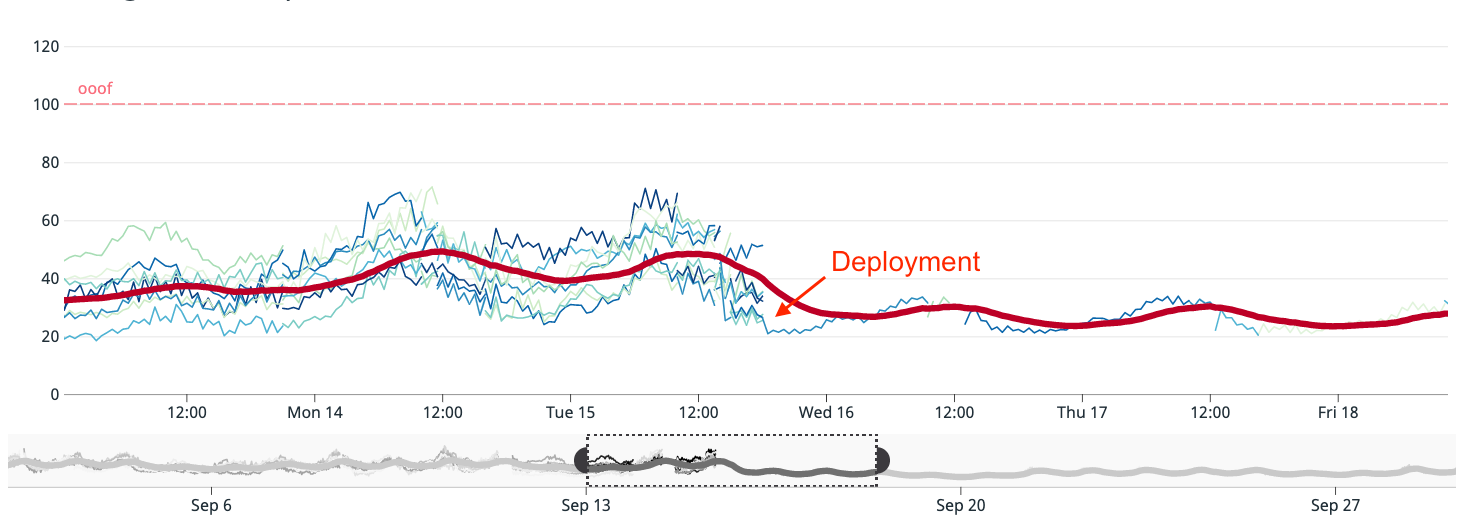The height and width of the screenshot is (530, 1466).
Task: Click the 'Sep 6' overview axis label
Action: coord(211,505)
